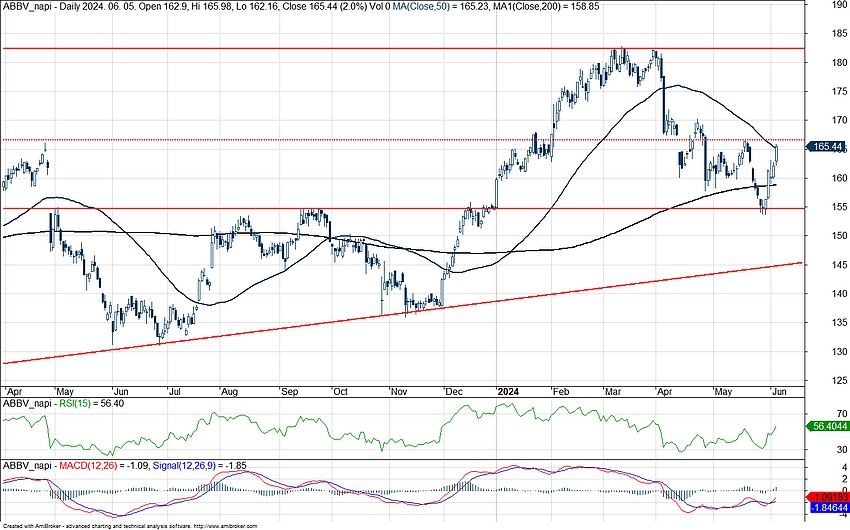
Task: Click the red MACD value tag
Action: pos(826,496)
